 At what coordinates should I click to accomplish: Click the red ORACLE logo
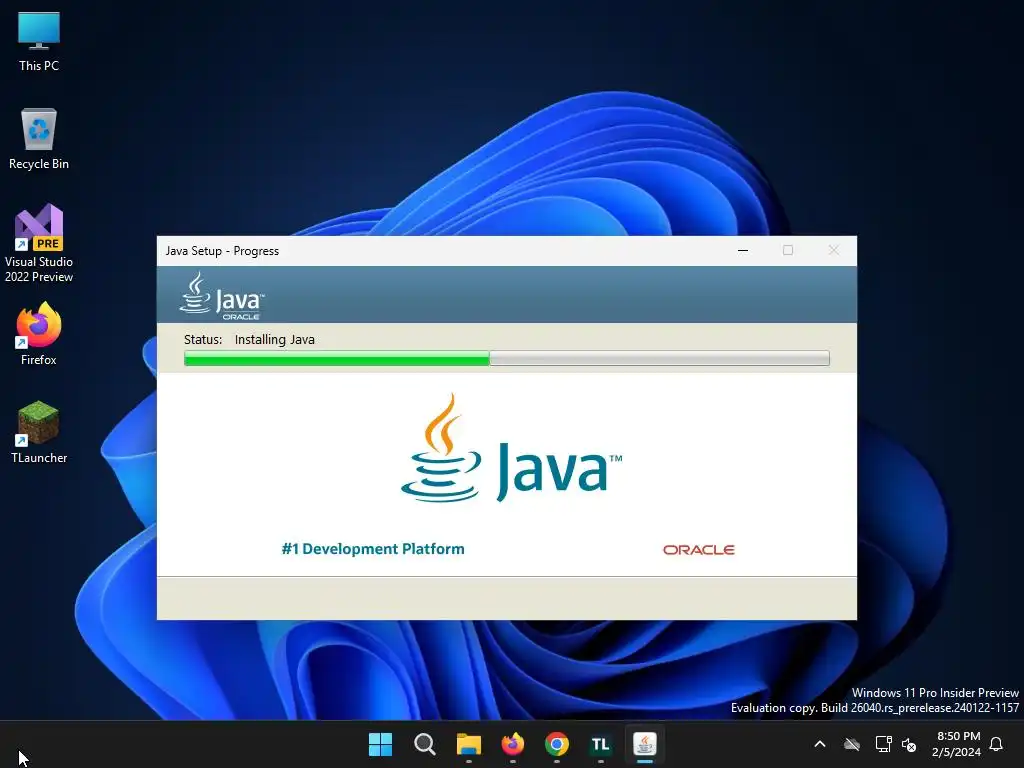point(699,550)
